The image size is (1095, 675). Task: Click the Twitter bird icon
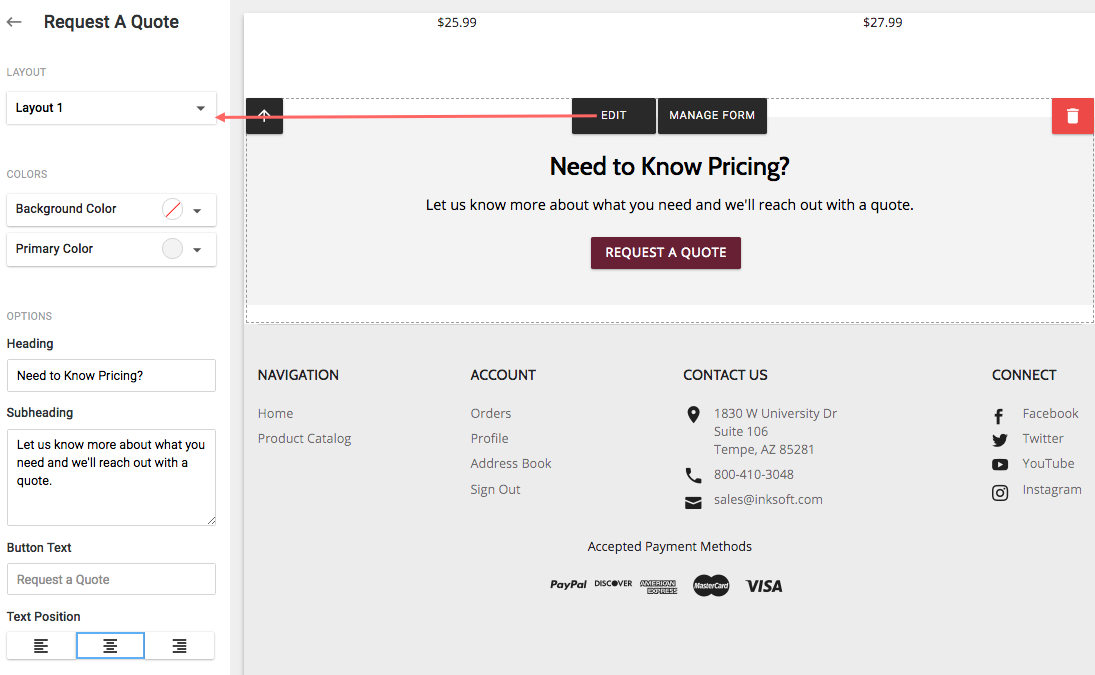coord(999,440)
